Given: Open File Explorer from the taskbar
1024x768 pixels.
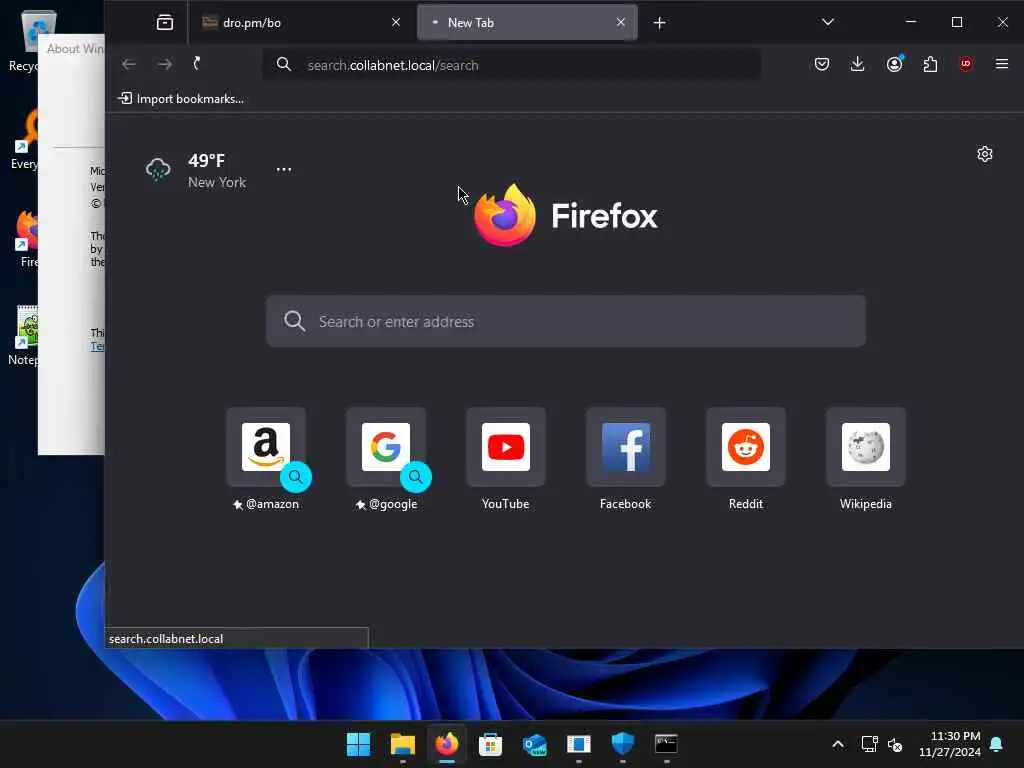Looking at the screenshot, I should 402,744.
